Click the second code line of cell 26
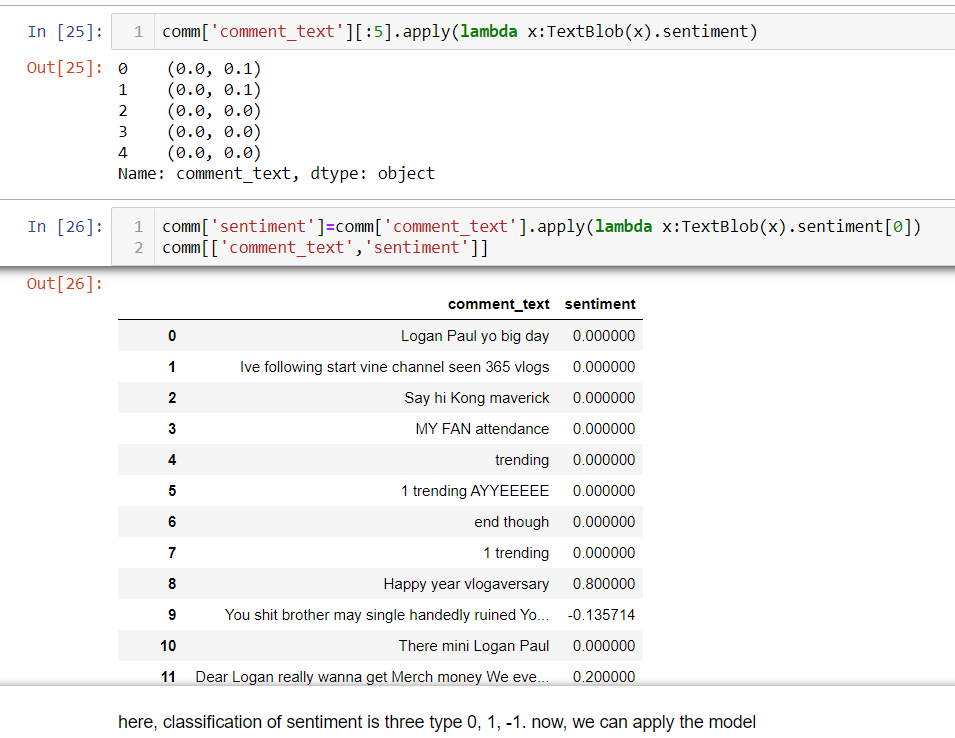This screenshot has height=738, width=955. pyautogui.click(x=325, y=247)
